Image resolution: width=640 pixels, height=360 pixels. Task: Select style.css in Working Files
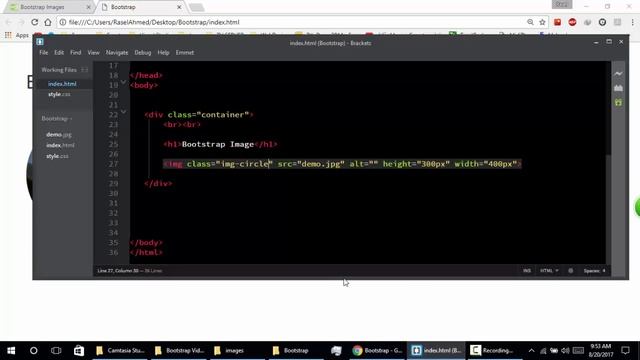59,94
